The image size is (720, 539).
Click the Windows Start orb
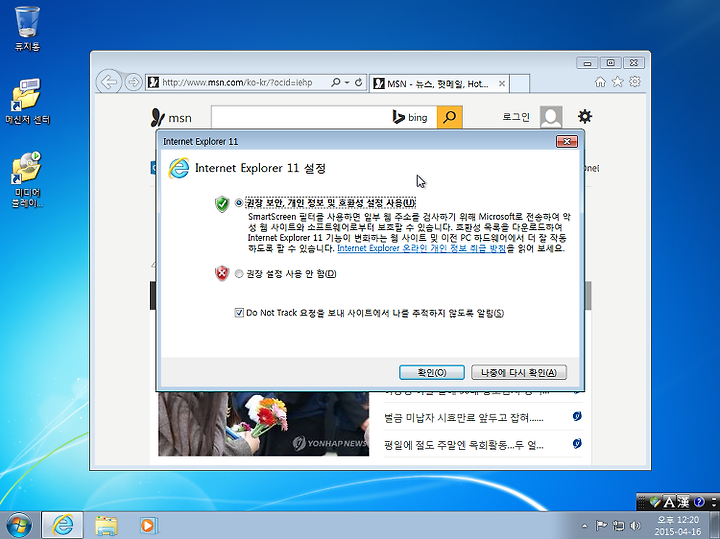pos(19,525)
